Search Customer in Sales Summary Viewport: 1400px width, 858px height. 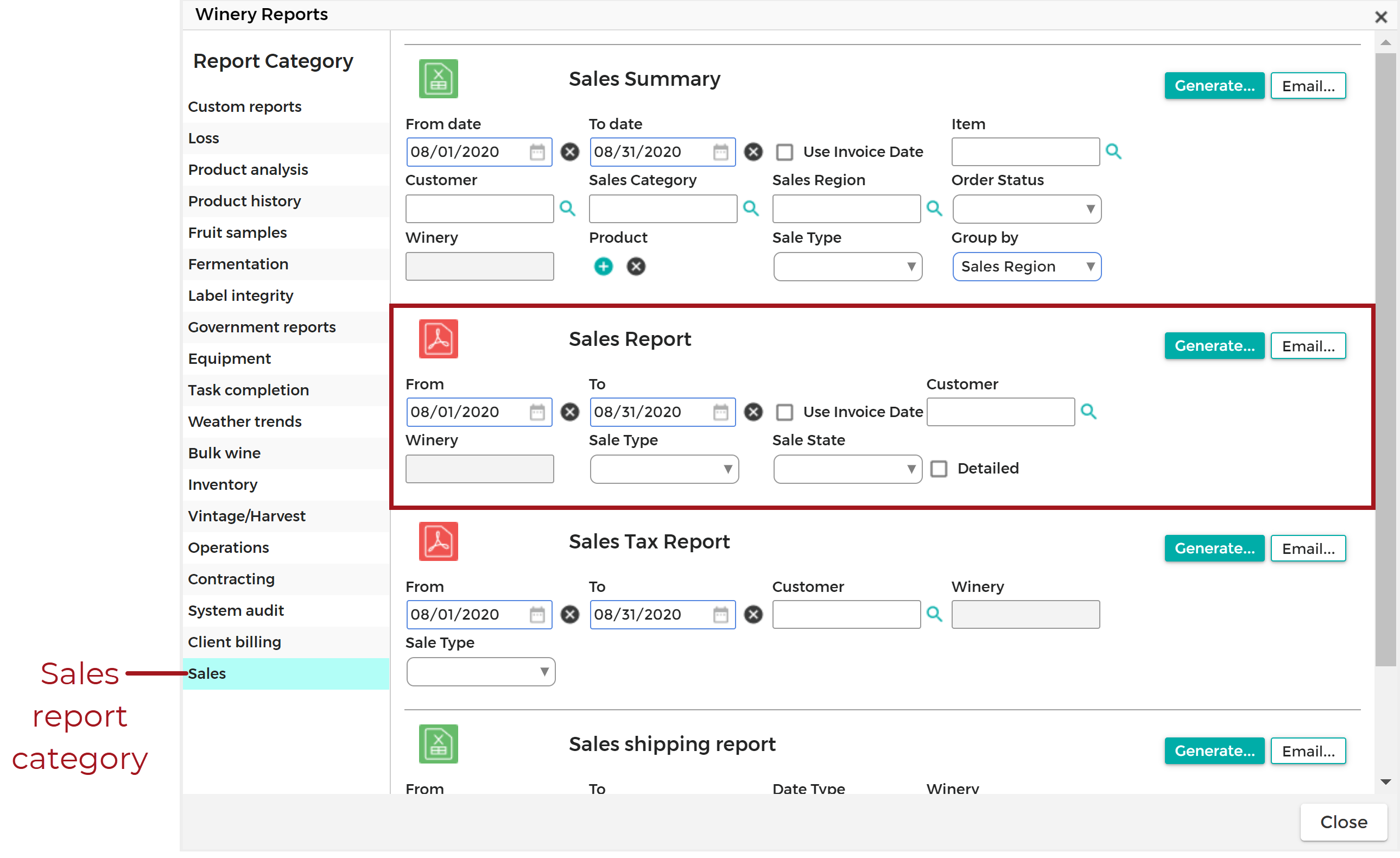[567, 208]
